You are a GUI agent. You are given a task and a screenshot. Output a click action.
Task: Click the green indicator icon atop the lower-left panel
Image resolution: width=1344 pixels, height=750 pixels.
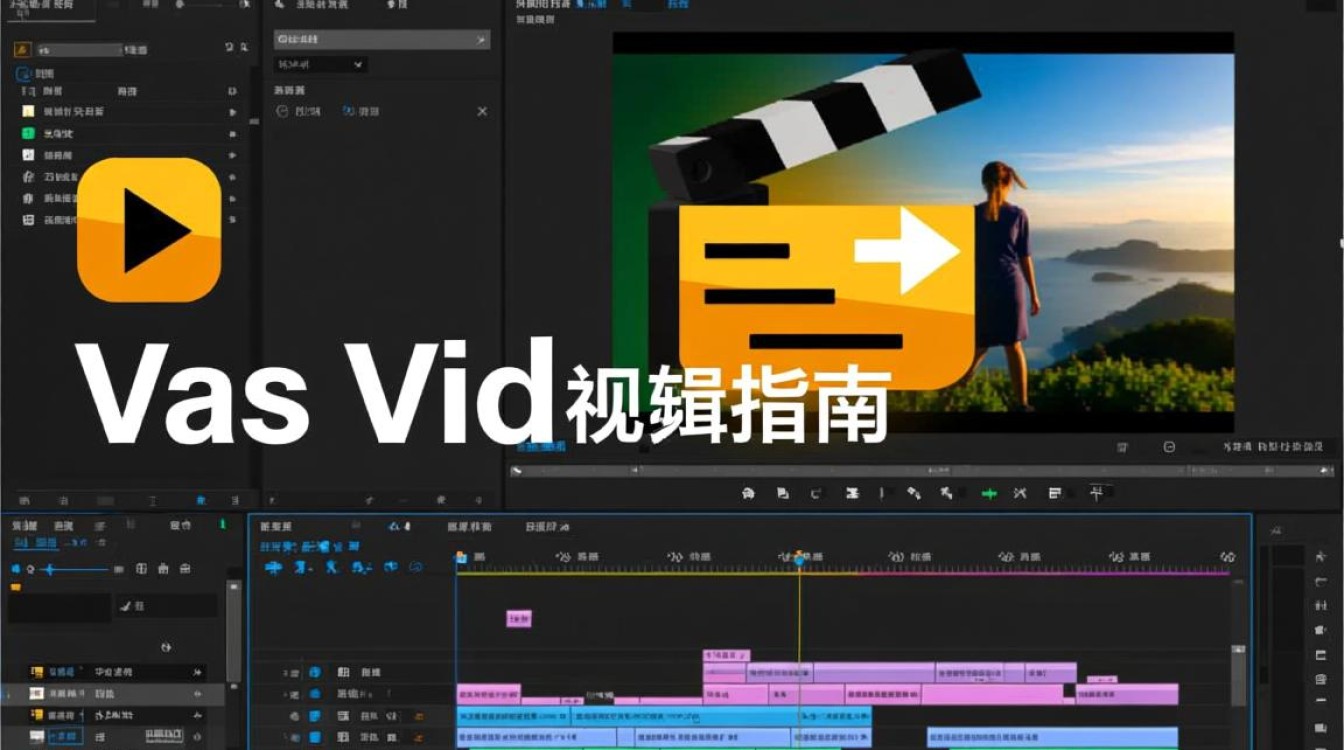pos(222,524)
